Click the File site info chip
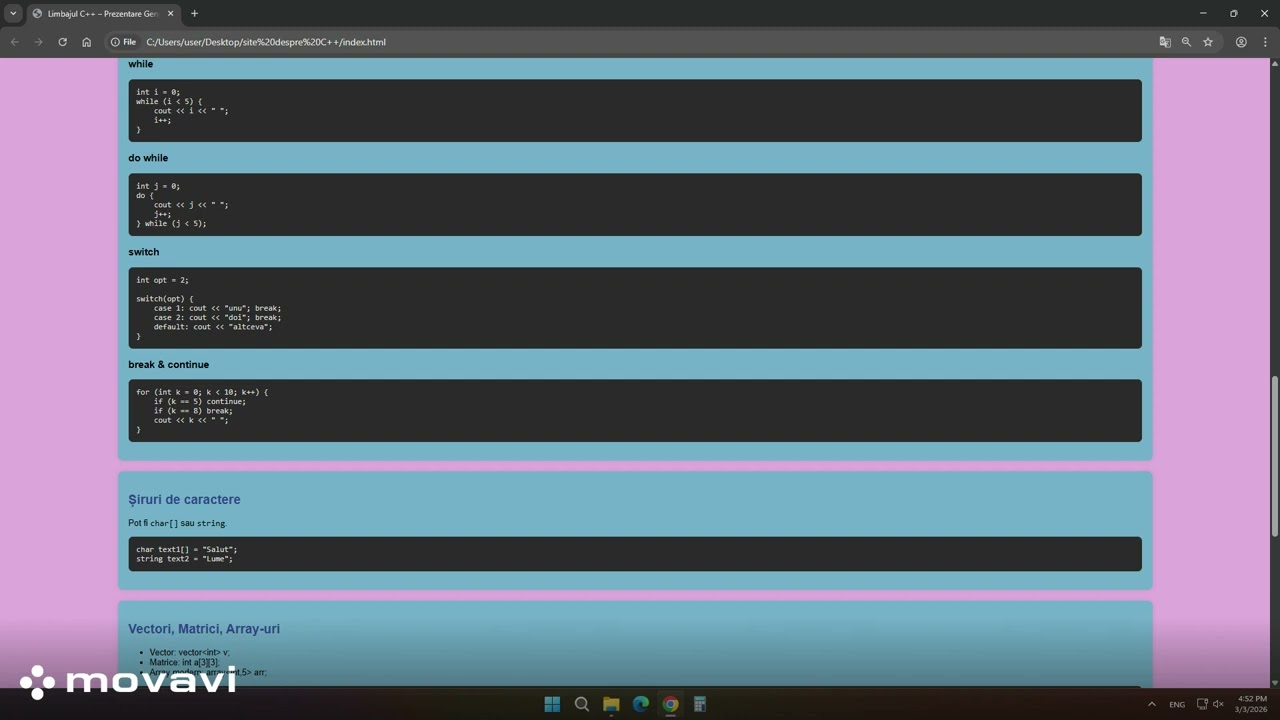 123,42
